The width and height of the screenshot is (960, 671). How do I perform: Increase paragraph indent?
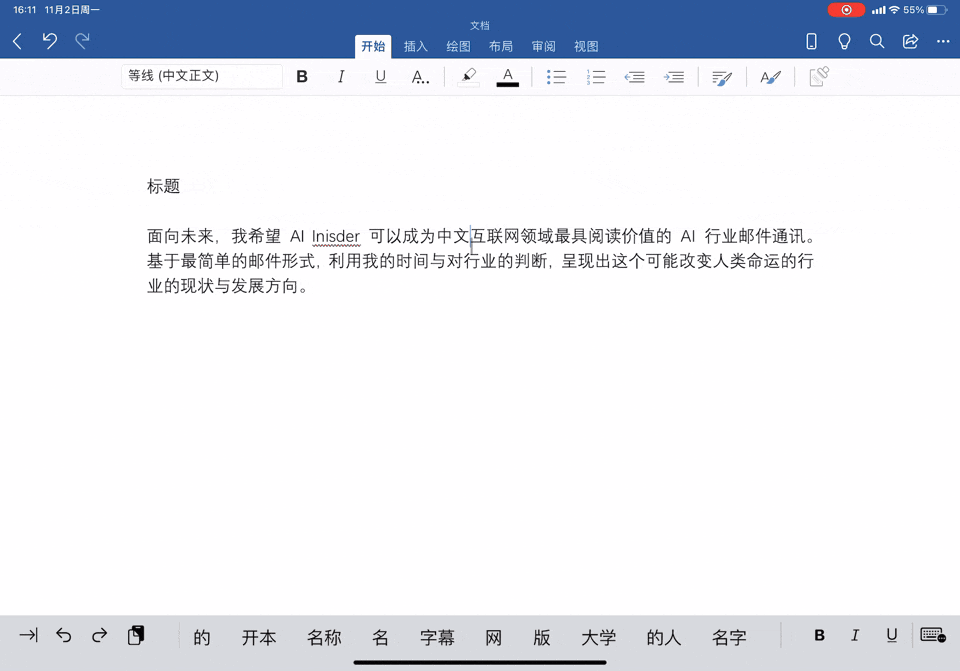[673, 77]
